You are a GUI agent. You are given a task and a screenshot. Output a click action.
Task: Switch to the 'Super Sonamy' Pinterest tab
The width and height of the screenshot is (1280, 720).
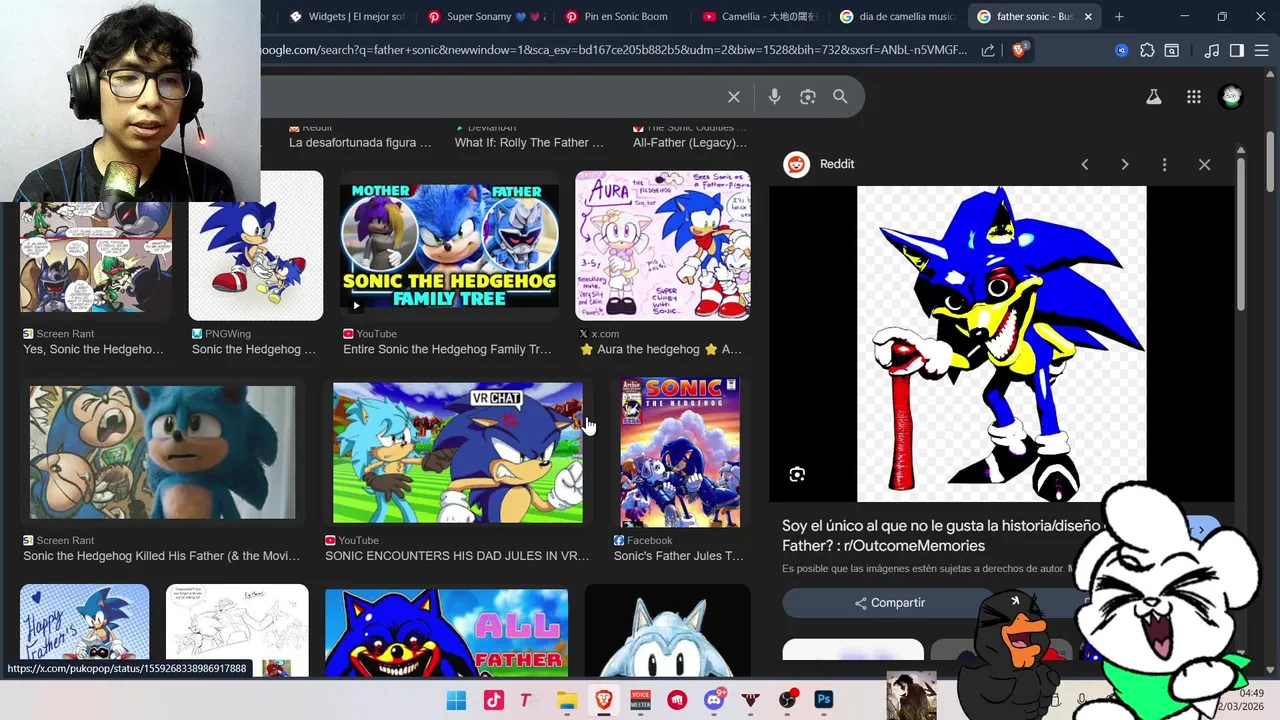[x=486, y=16]
